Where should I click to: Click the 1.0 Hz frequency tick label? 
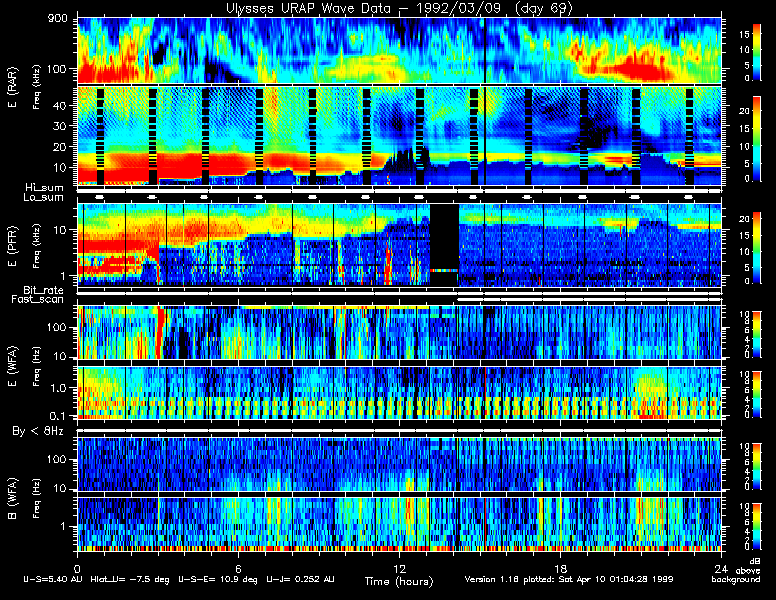[x=57, y=388]
